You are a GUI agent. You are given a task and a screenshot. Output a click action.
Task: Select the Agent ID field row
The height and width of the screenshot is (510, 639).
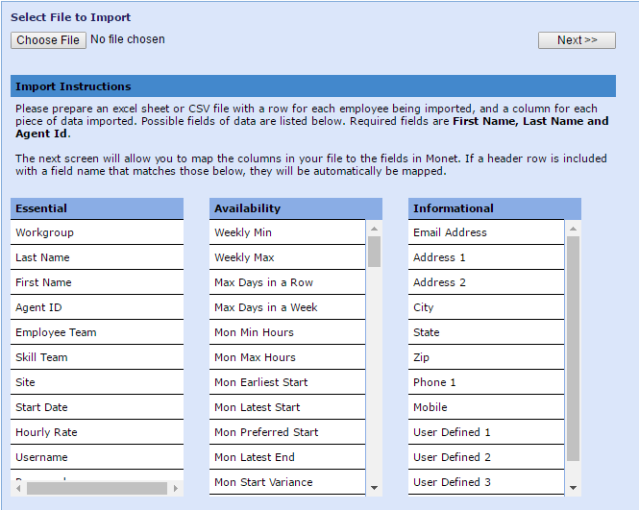click(96, 308)
